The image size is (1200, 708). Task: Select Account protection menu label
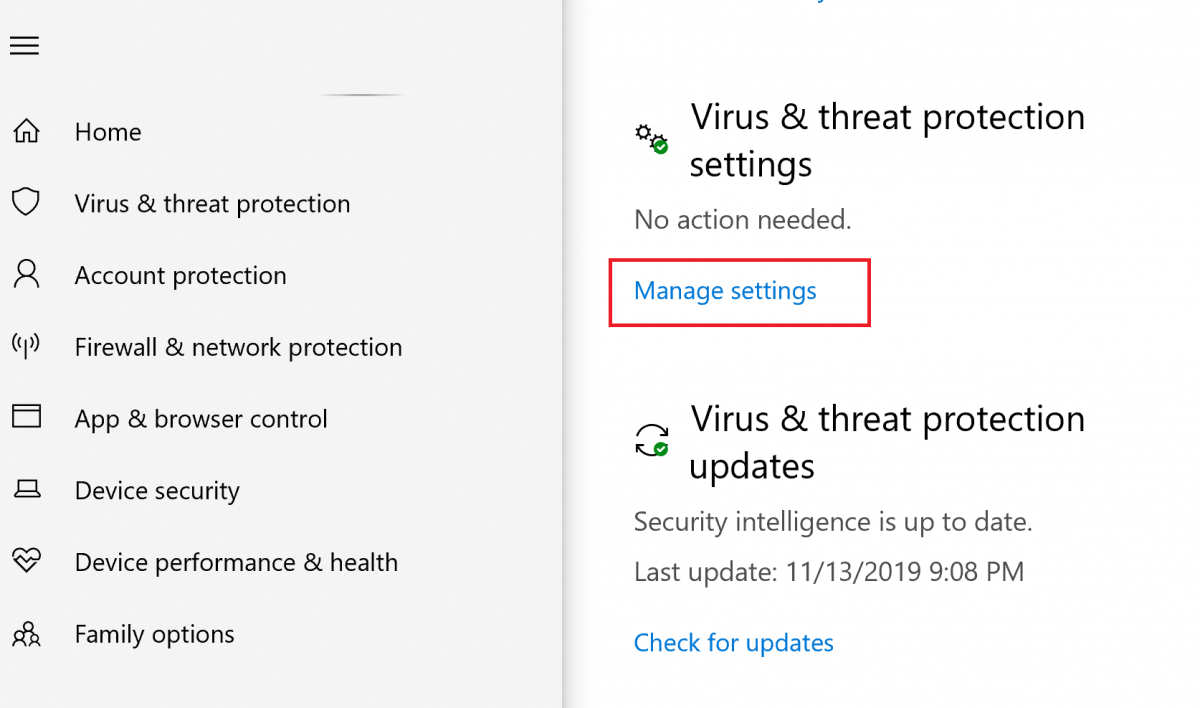[181, 276]
